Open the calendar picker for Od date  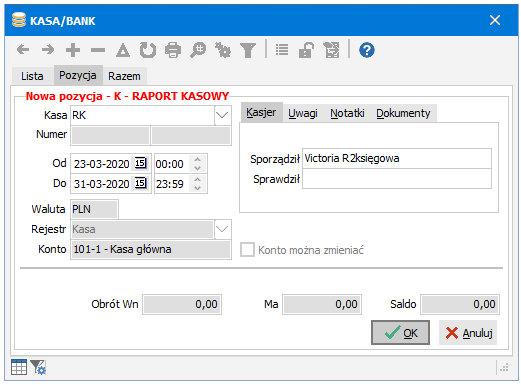tap(140, 163)
